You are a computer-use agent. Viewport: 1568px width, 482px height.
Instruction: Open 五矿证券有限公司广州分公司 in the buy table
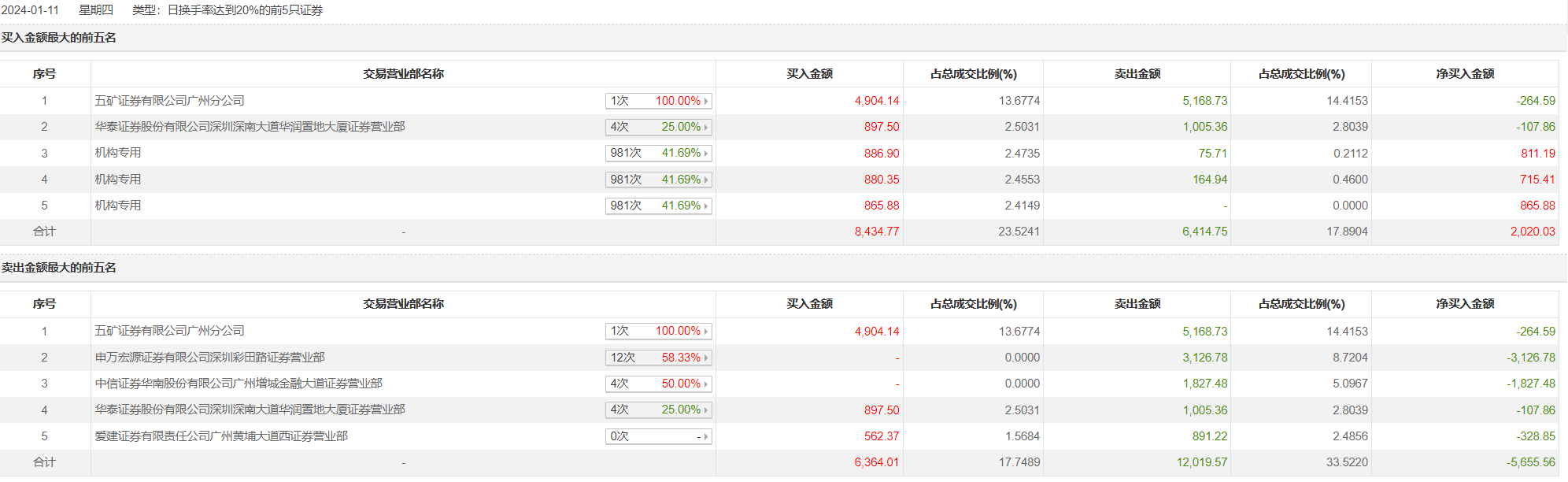pyautogui.click(x=169, y=101)
